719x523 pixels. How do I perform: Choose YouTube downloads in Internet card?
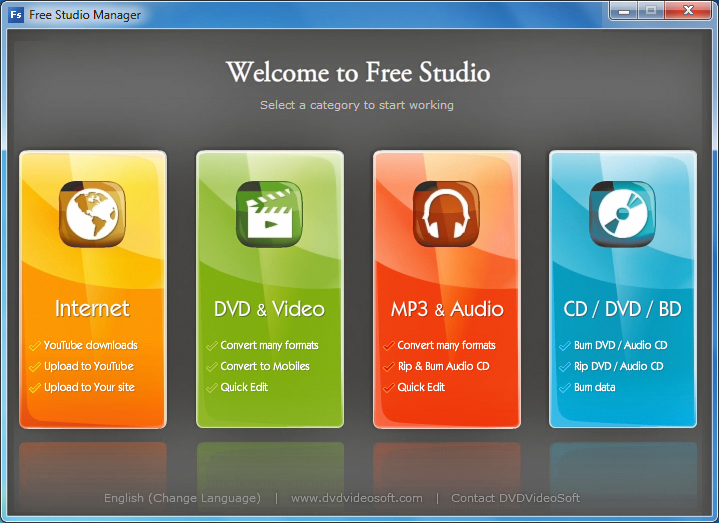[90, 345]
